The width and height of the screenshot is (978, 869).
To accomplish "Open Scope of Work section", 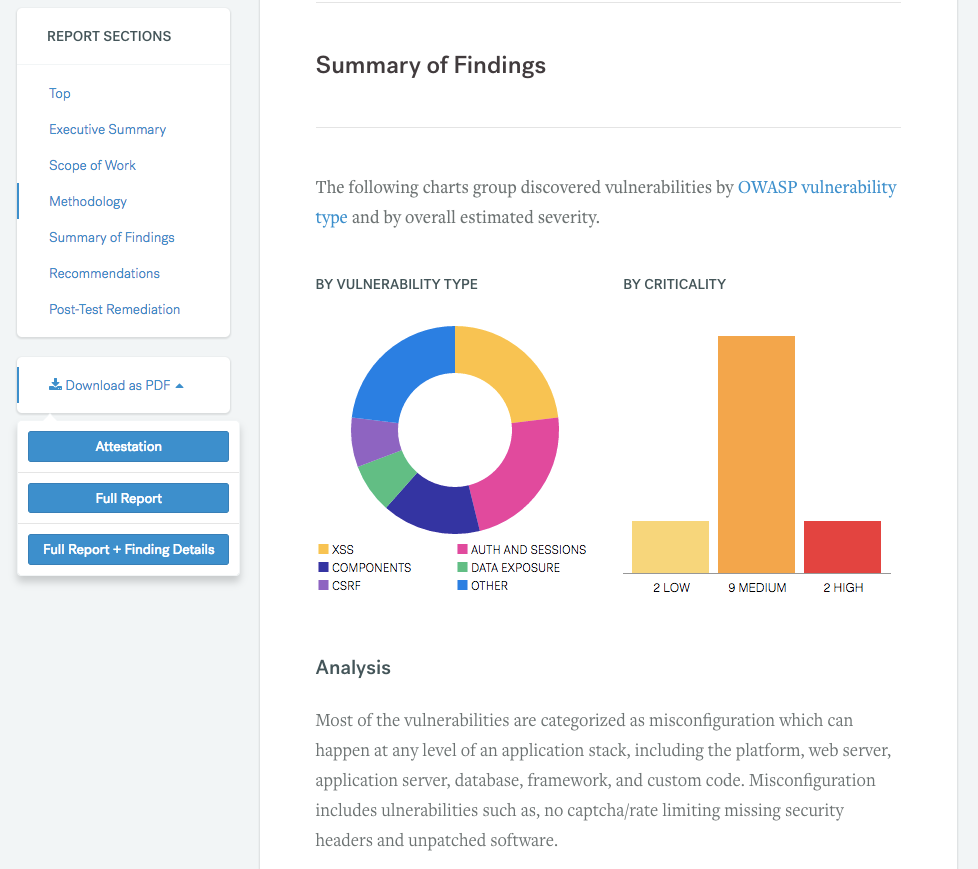I will point(92,165).
